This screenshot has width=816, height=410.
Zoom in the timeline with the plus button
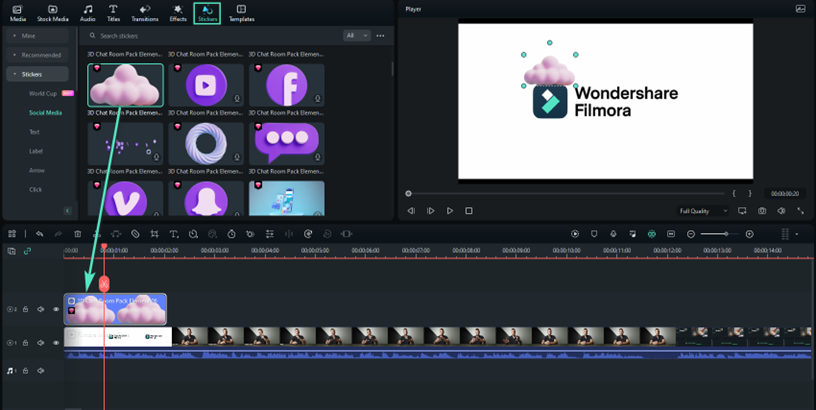pos(749,234)
